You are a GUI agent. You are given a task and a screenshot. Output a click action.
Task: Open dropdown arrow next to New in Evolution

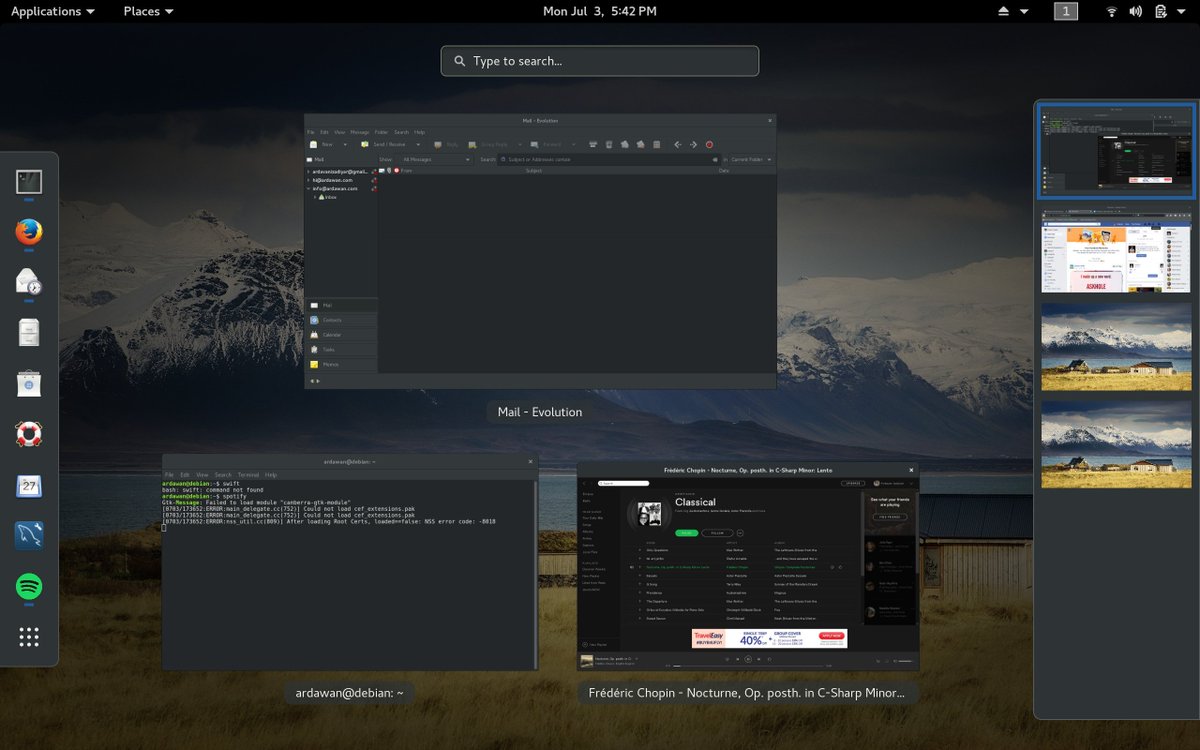(345, 144)
